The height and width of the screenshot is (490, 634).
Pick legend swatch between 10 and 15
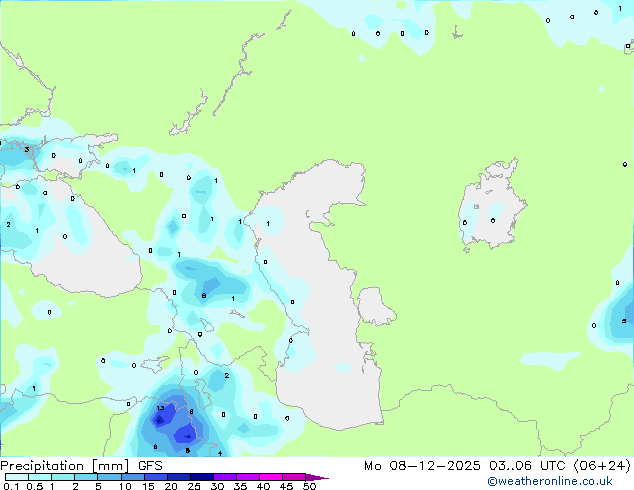click(133, 477)
